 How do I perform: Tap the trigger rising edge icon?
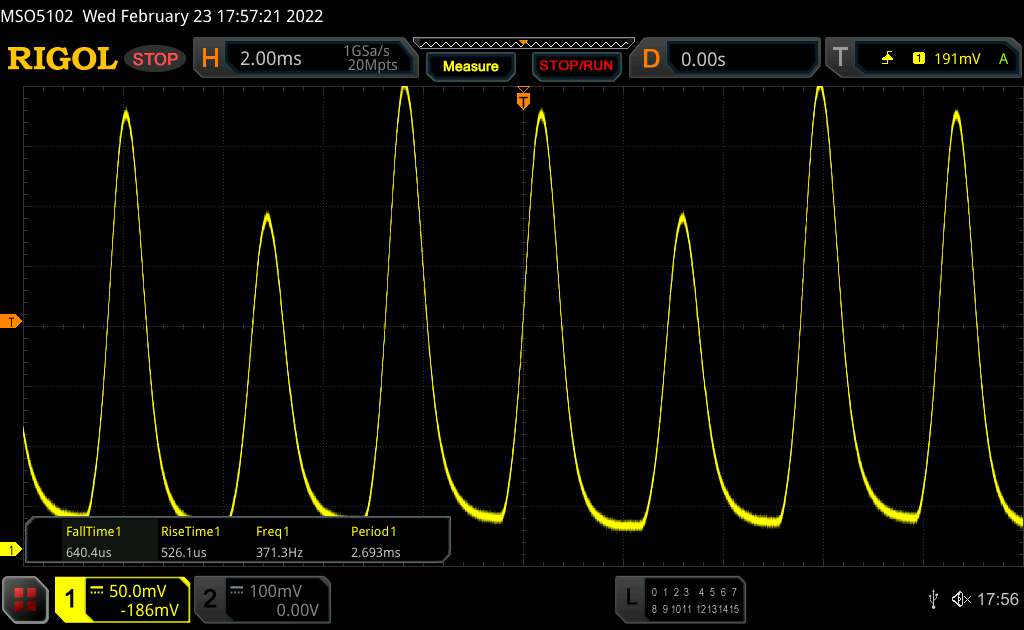coord(887,59)
